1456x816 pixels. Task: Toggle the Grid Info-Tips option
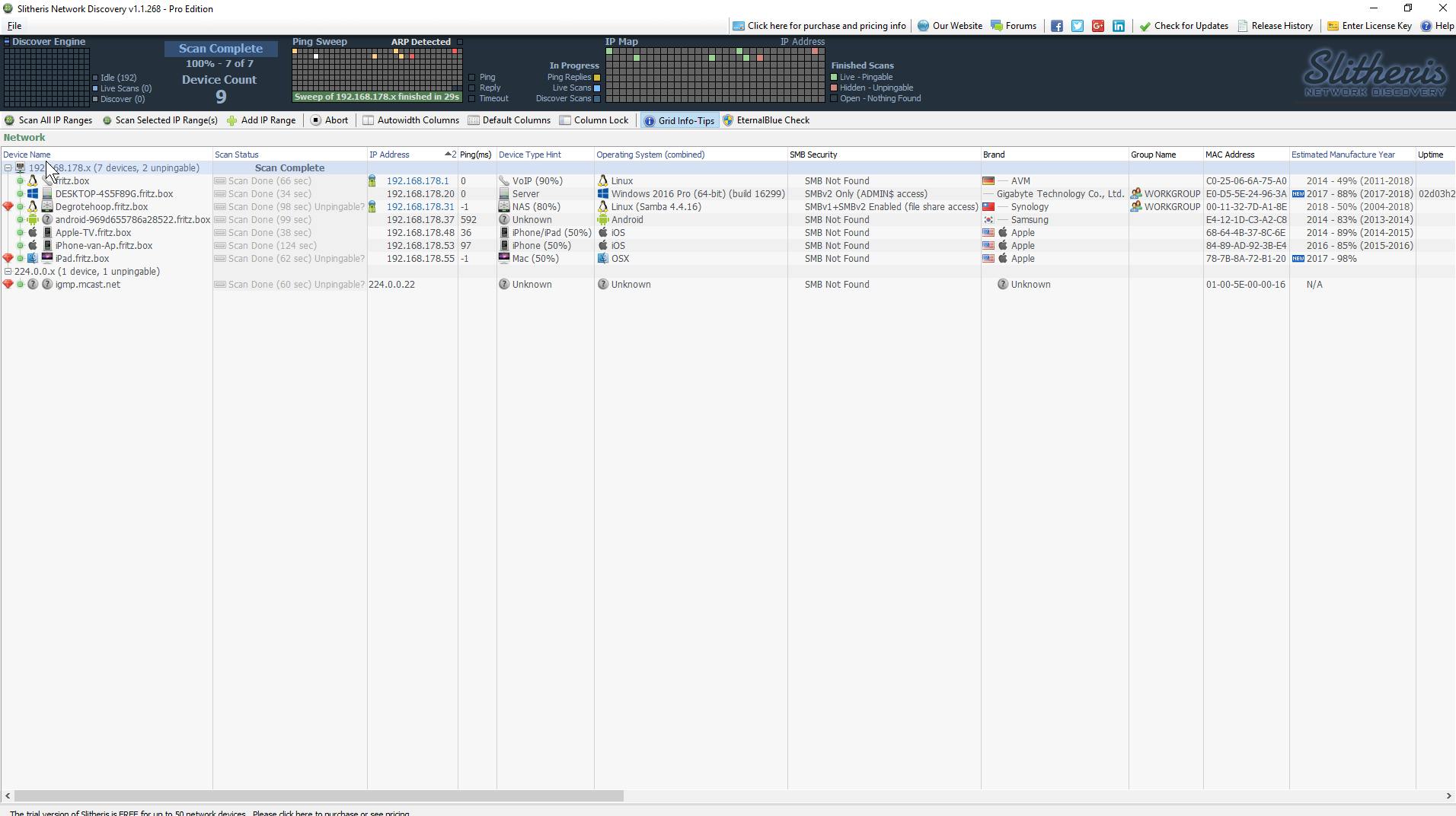click(x=679, y=121)
